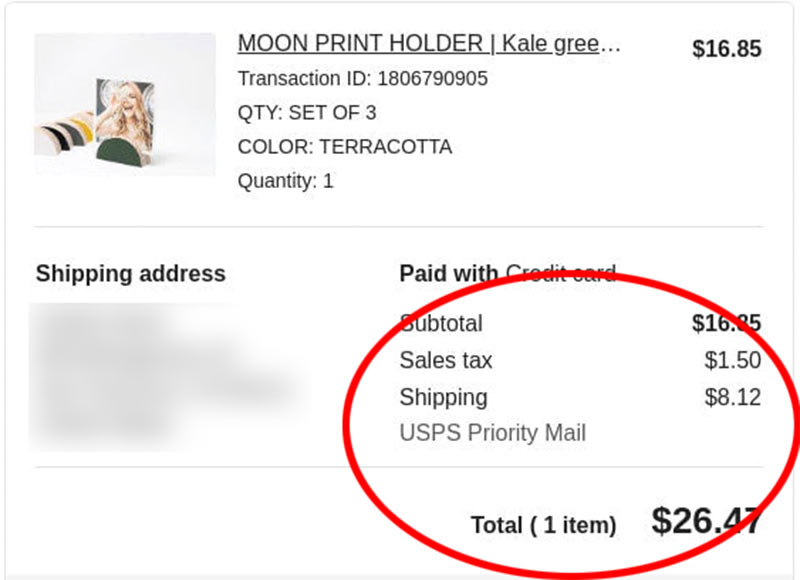Click the Paid with label
The height and width of the screenshot is (580, 800).
449,274
